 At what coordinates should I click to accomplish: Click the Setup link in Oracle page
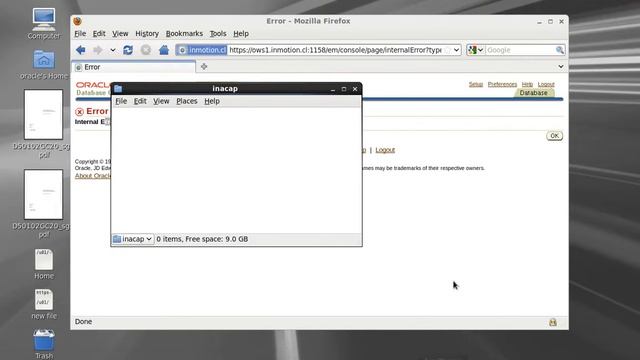476,84
